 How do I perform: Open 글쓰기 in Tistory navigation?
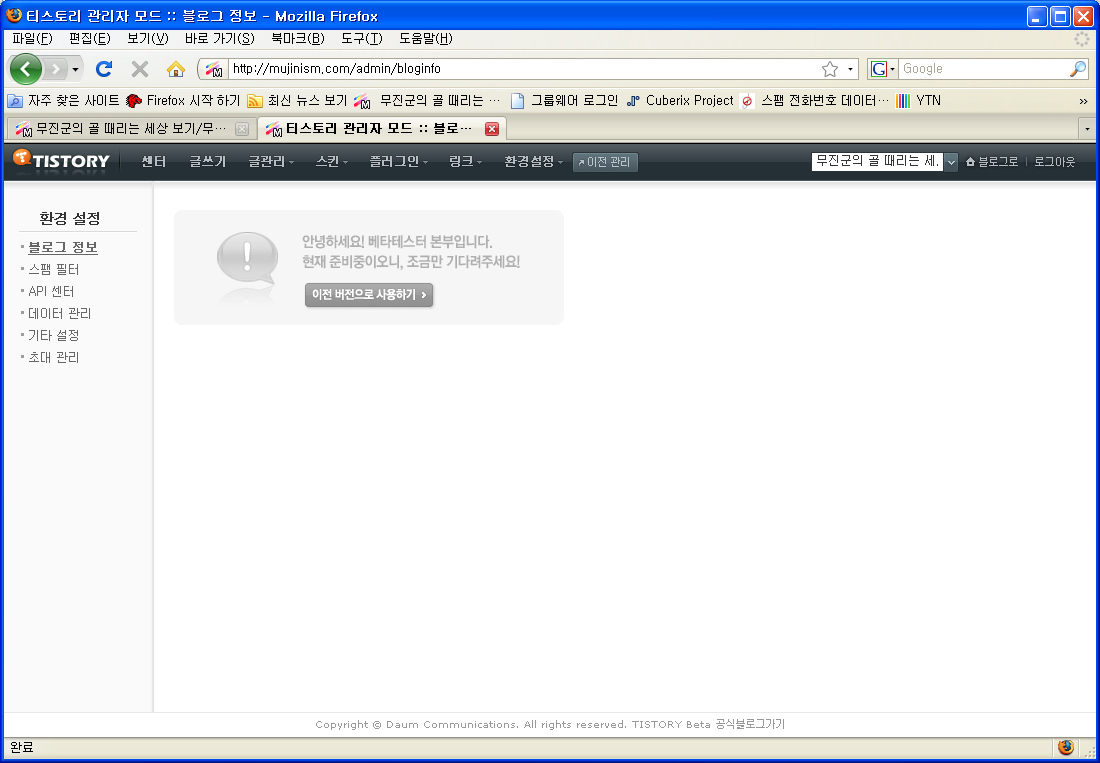208,162
